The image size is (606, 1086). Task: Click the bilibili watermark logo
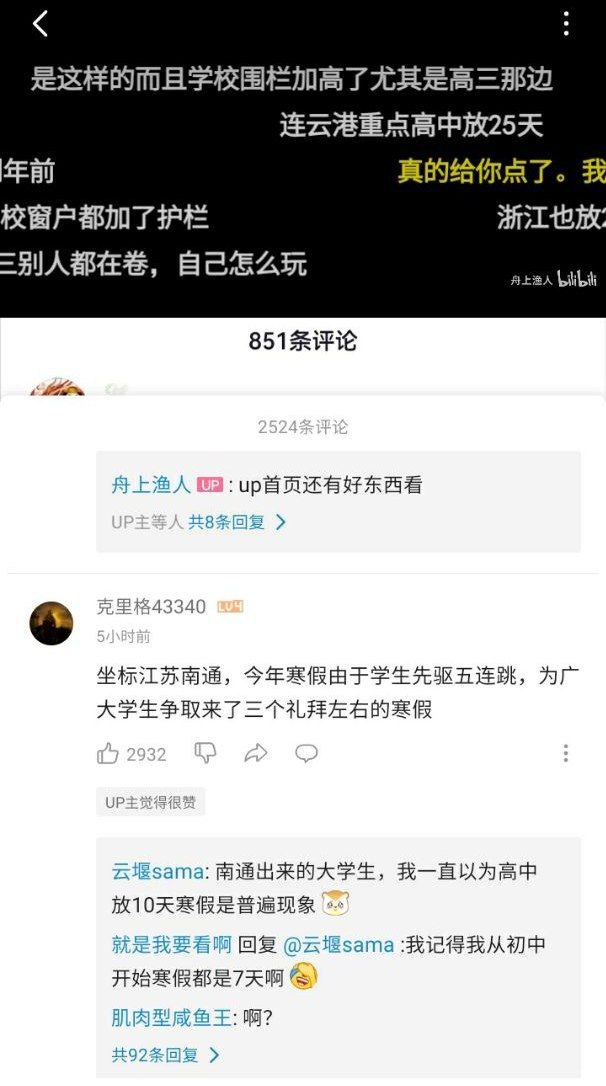(577, 280)
